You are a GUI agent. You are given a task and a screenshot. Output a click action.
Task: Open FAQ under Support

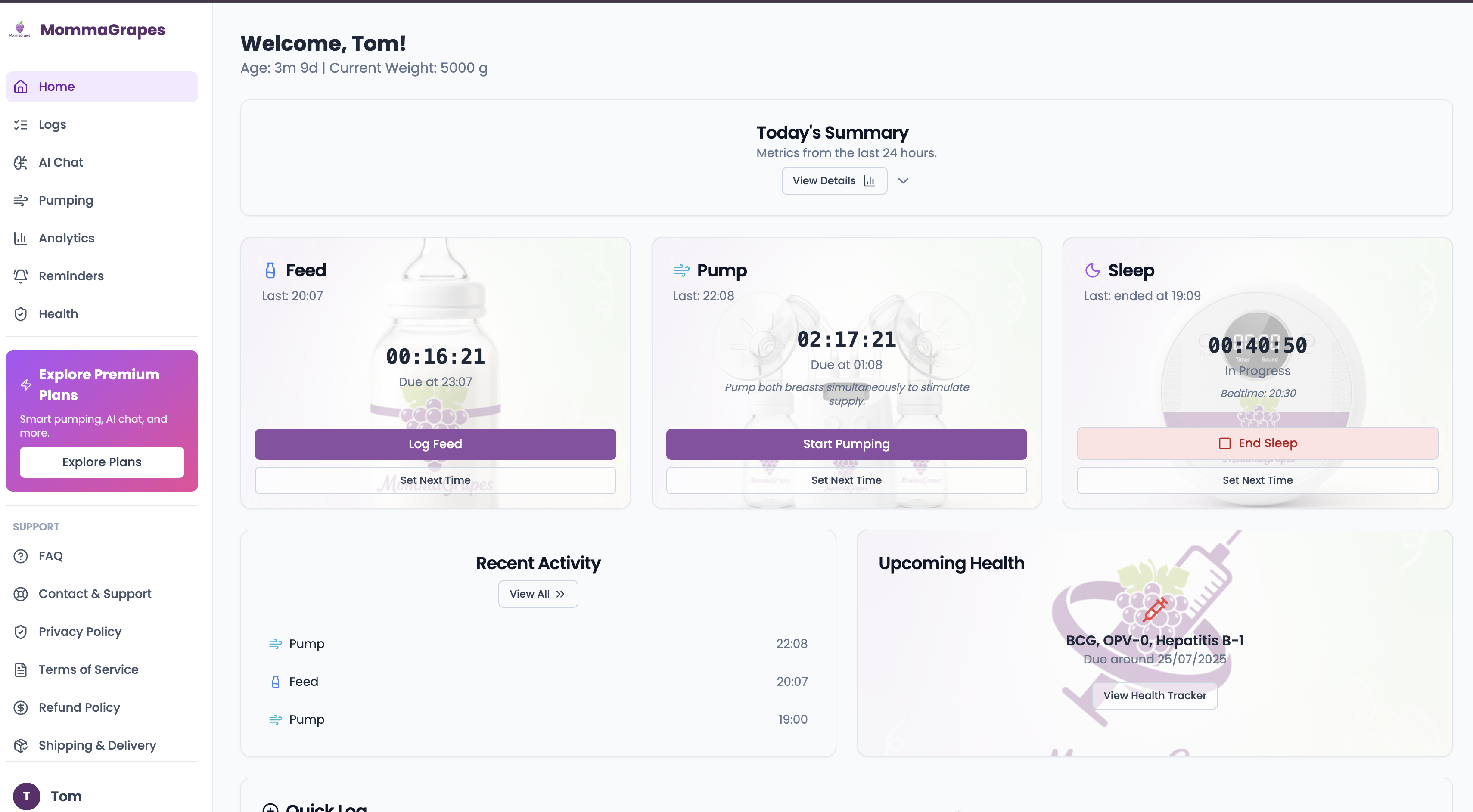click(x=50, y=555)
